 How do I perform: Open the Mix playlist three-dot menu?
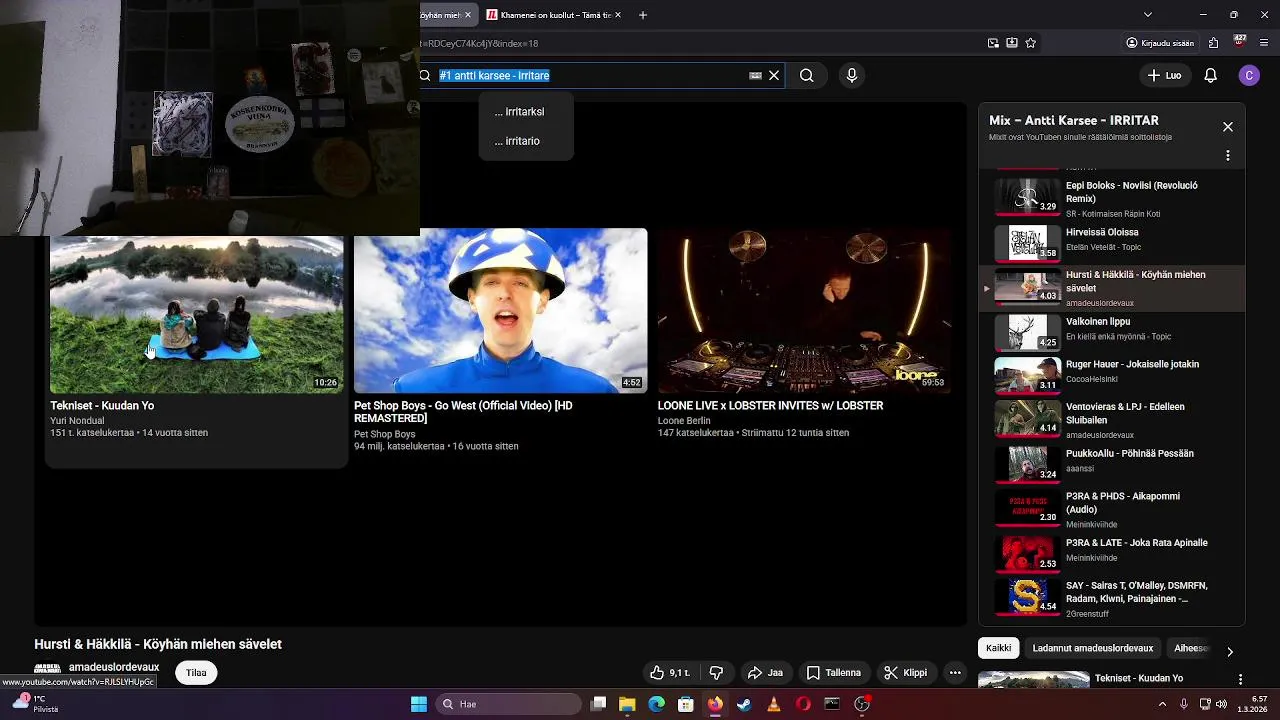point(1228,156)
